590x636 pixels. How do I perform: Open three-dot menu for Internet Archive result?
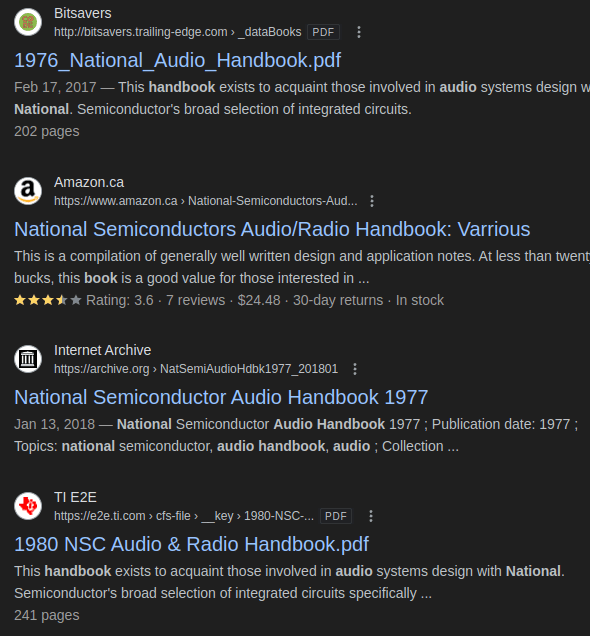[355, 369]
